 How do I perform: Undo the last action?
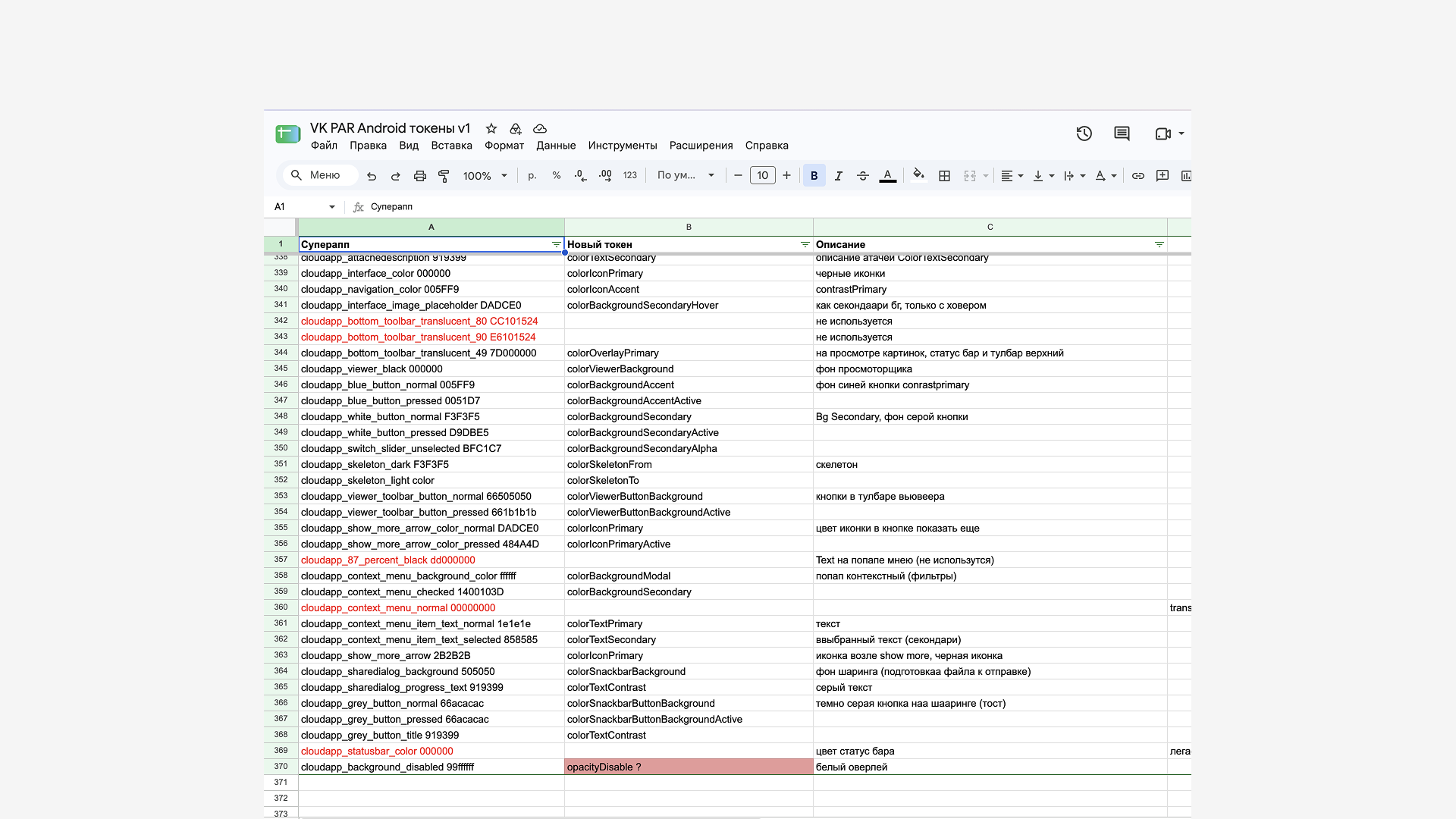pos(372,176)
